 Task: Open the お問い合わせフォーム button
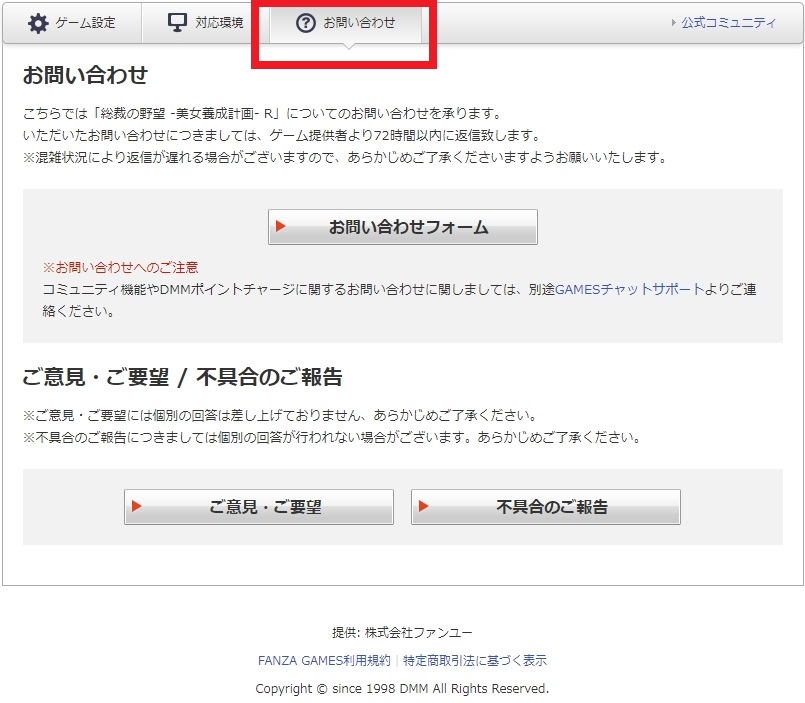point(402,226)
